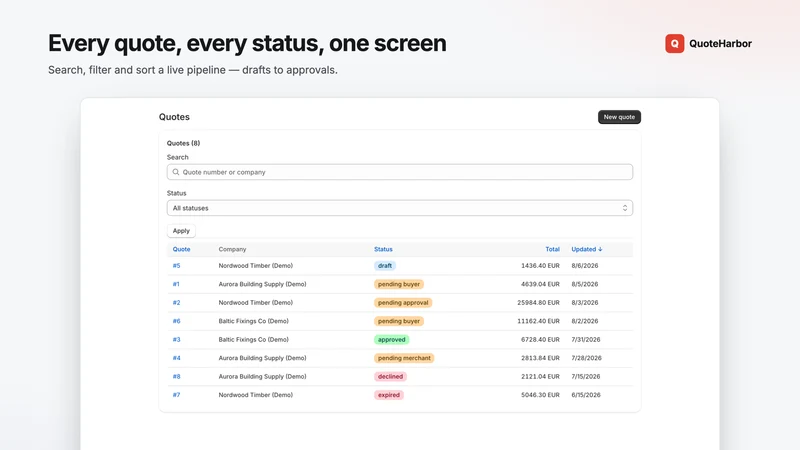This screenshot has width=800, height=450.
Task: Open quote #8
Action: tap(177, 377)
